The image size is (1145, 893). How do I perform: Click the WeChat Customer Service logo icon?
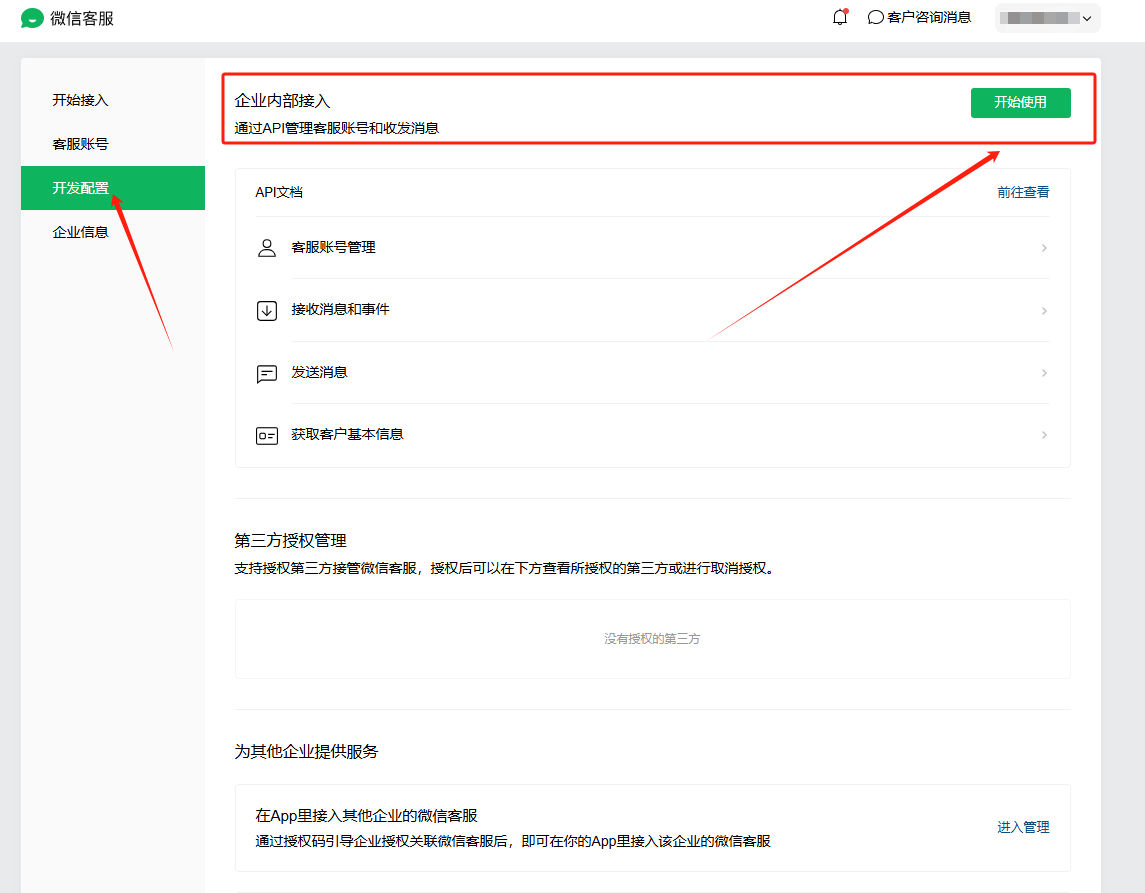(32, 18)
